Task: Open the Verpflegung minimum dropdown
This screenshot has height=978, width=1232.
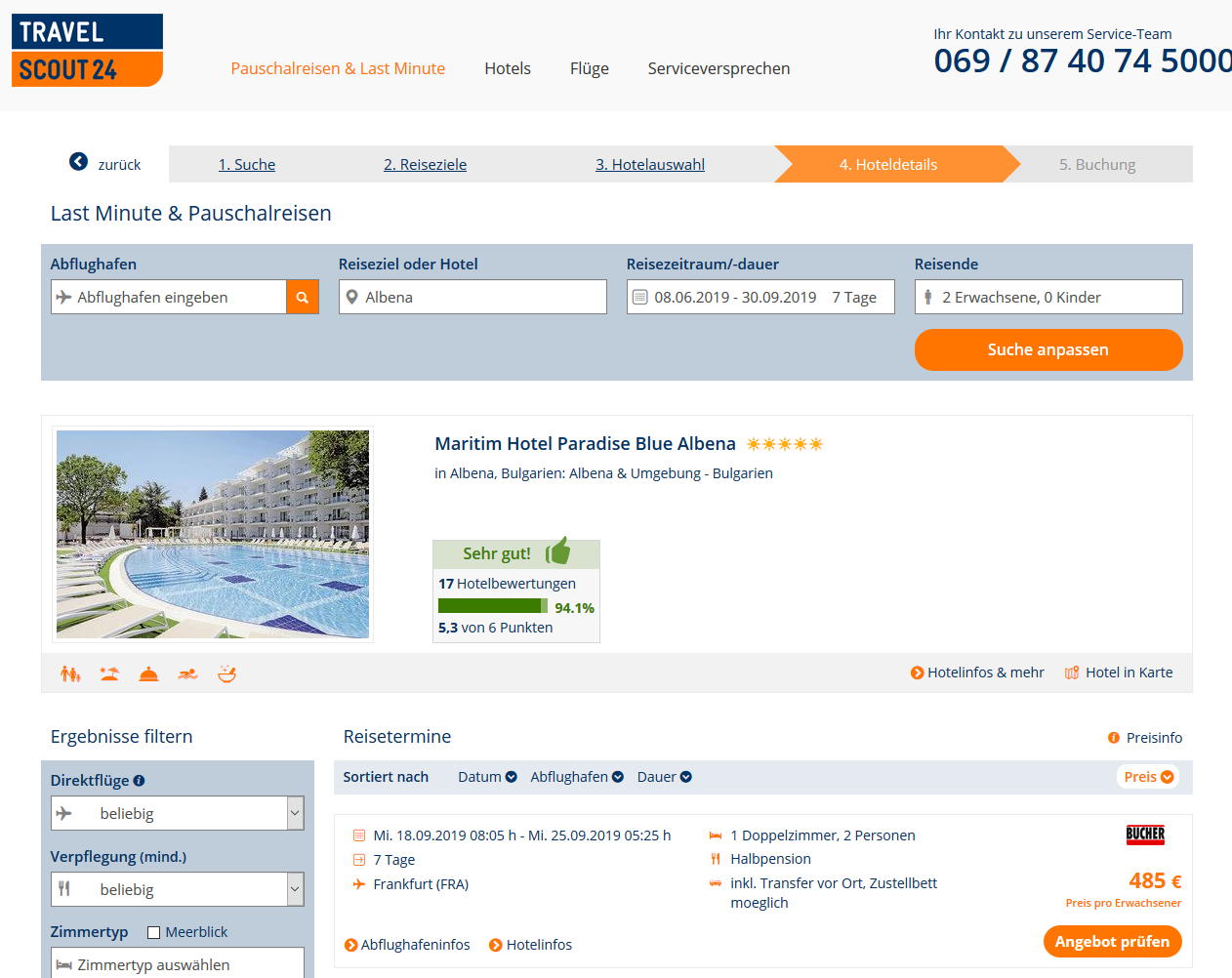Action: click(x=178, y=889)
